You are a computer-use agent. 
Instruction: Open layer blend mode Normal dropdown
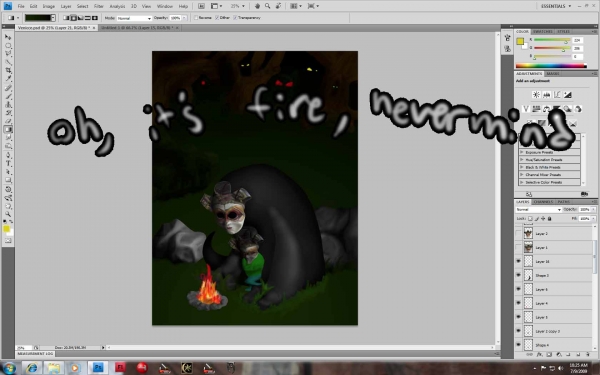coord(538,209)
